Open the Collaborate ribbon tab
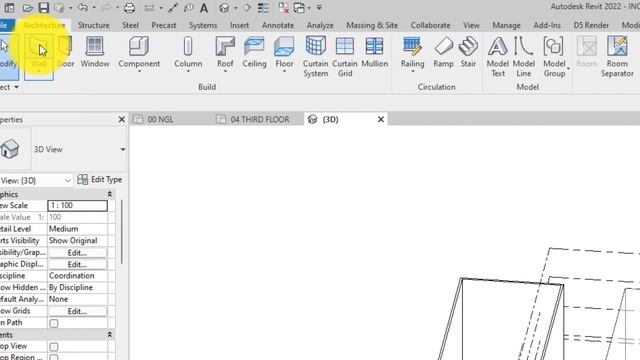640x360 pixels. click(430, 25)
